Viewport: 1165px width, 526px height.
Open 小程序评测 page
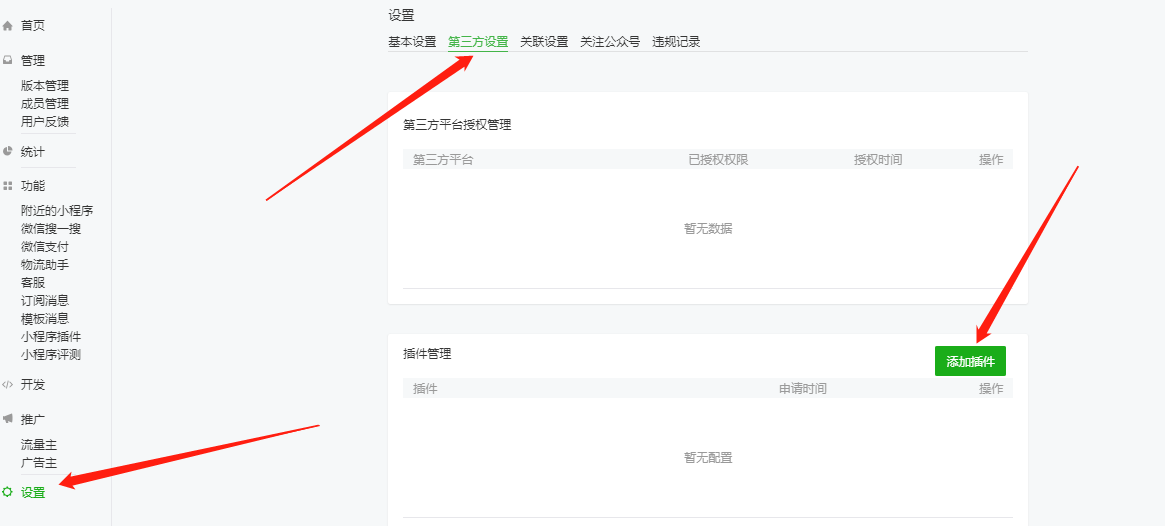(x=51, y=354)
